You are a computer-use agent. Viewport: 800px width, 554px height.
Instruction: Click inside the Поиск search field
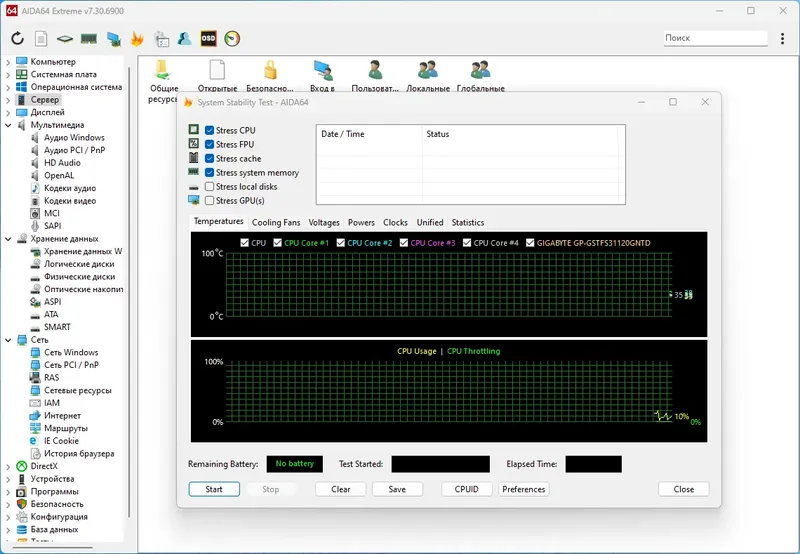click(x=713, y=38)
